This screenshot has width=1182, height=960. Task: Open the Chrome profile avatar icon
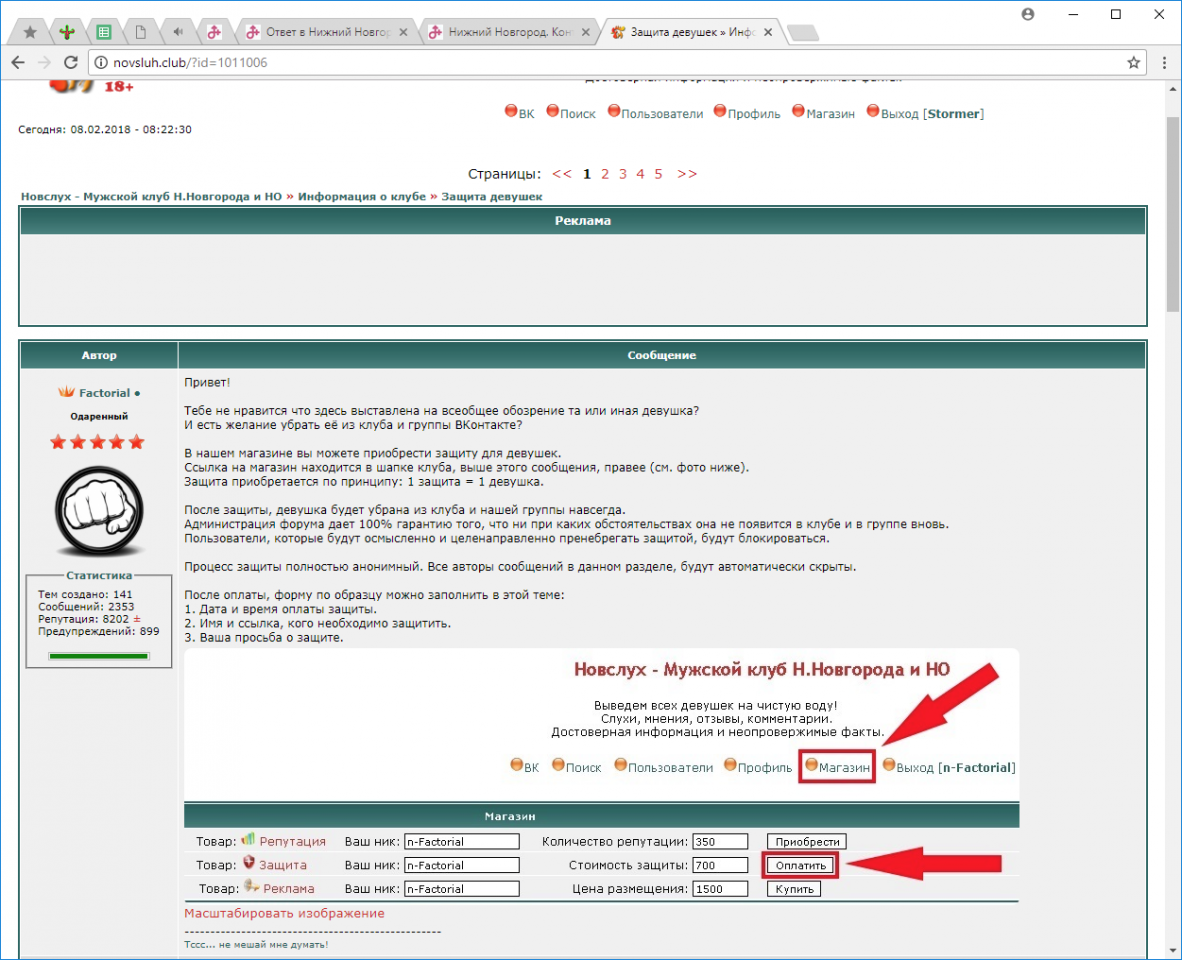1027,14
